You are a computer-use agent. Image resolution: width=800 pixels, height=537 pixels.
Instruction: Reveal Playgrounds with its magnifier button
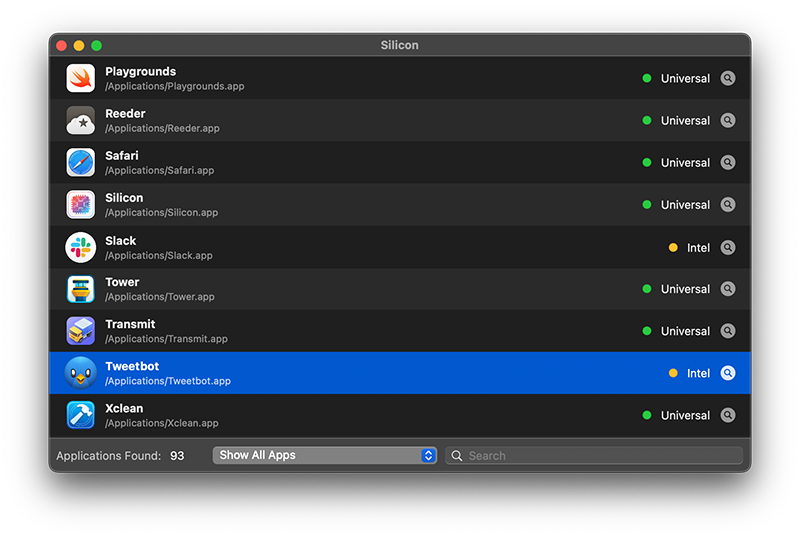(728, 78)
